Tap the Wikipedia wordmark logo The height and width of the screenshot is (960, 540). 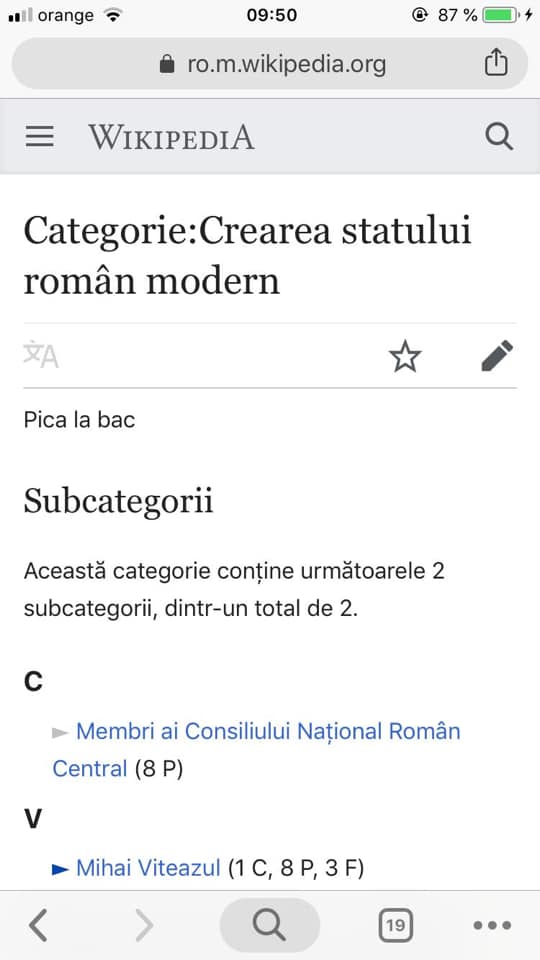tap(171, 137)
